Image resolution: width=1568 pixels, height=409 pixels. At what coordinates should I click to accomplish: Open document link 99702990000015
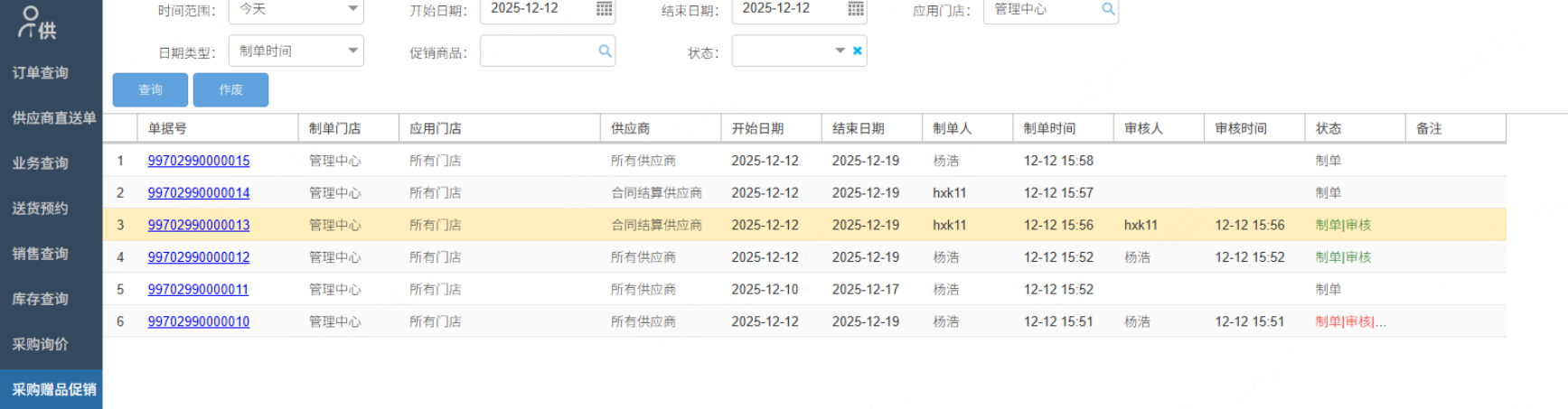tap(199, 161)
